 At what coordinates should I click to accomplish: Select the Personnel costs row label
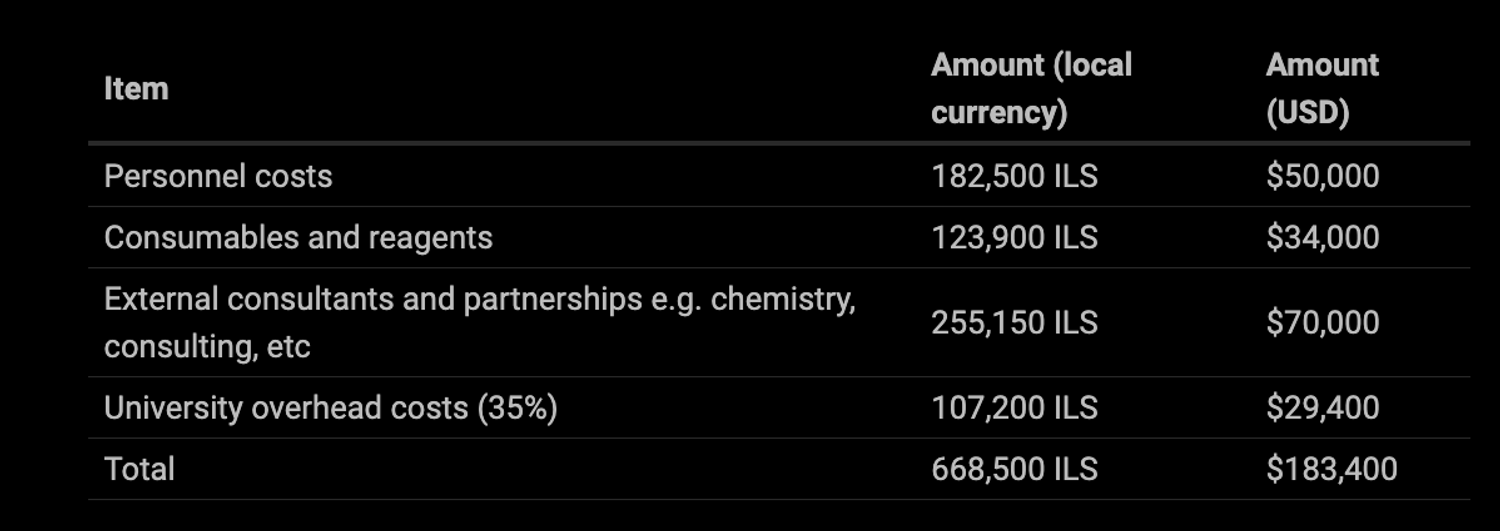218,176
